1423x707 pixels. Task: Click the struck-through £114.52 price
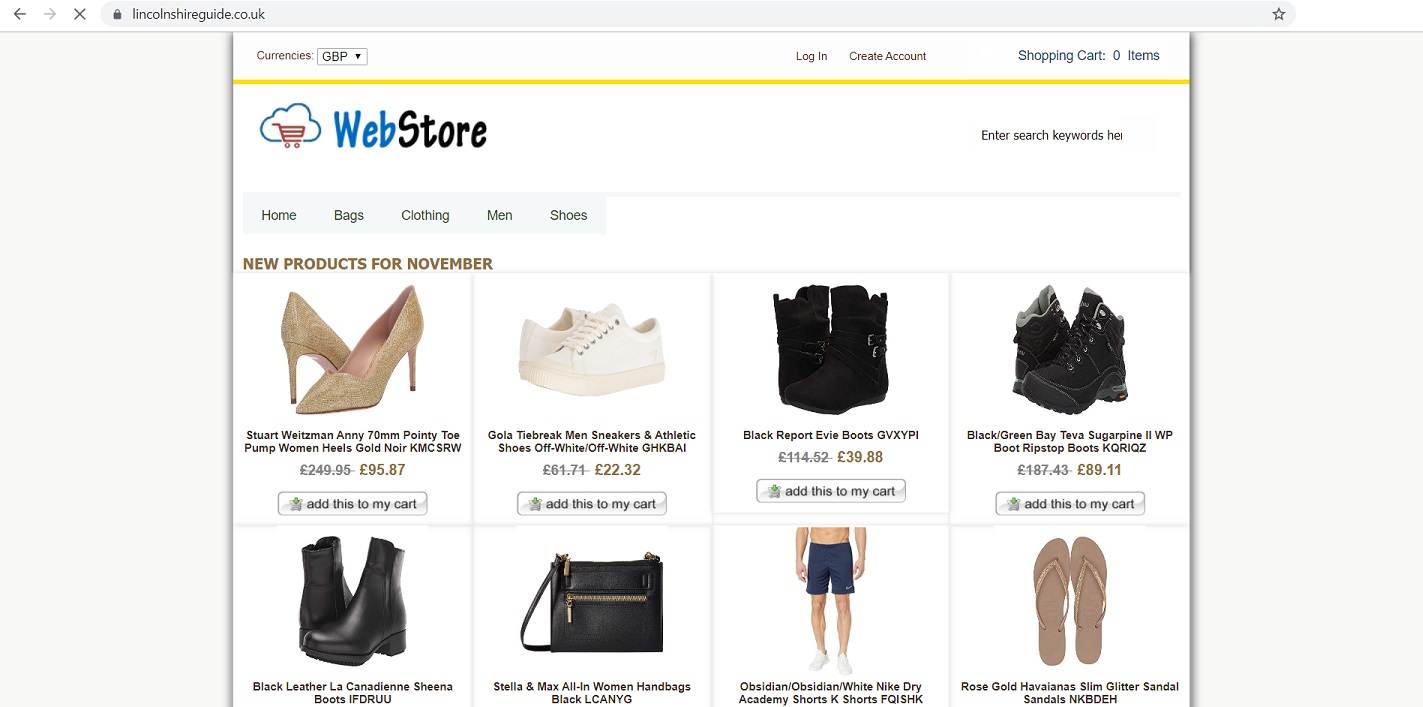point(804,457)
